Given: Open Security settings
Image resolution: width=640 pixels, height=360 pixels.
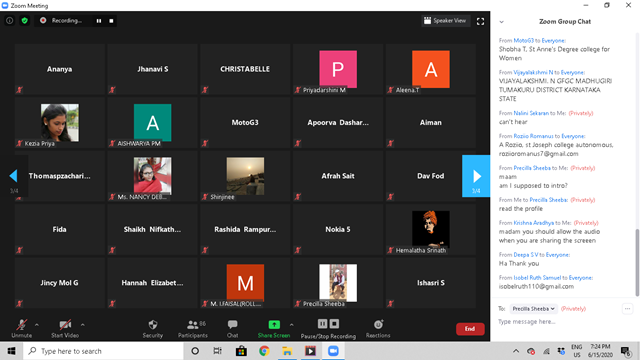Looking at the screenshot, I should 153,328.
